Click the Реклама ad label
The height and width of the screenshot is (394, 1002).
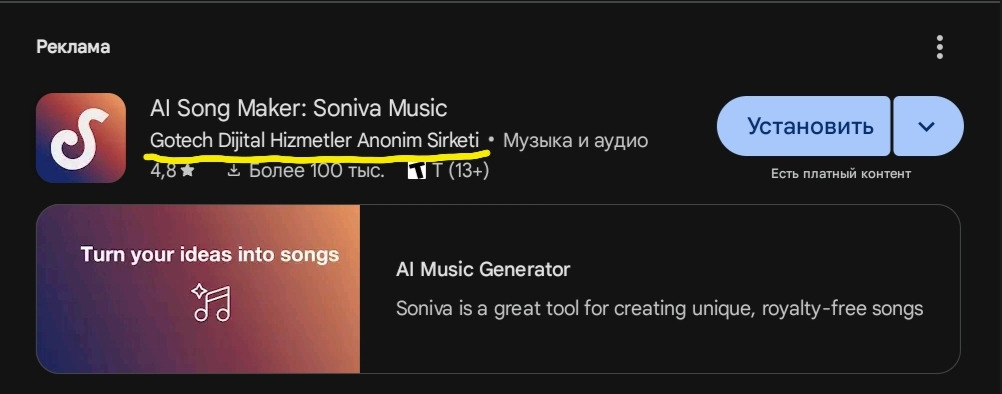73,47
